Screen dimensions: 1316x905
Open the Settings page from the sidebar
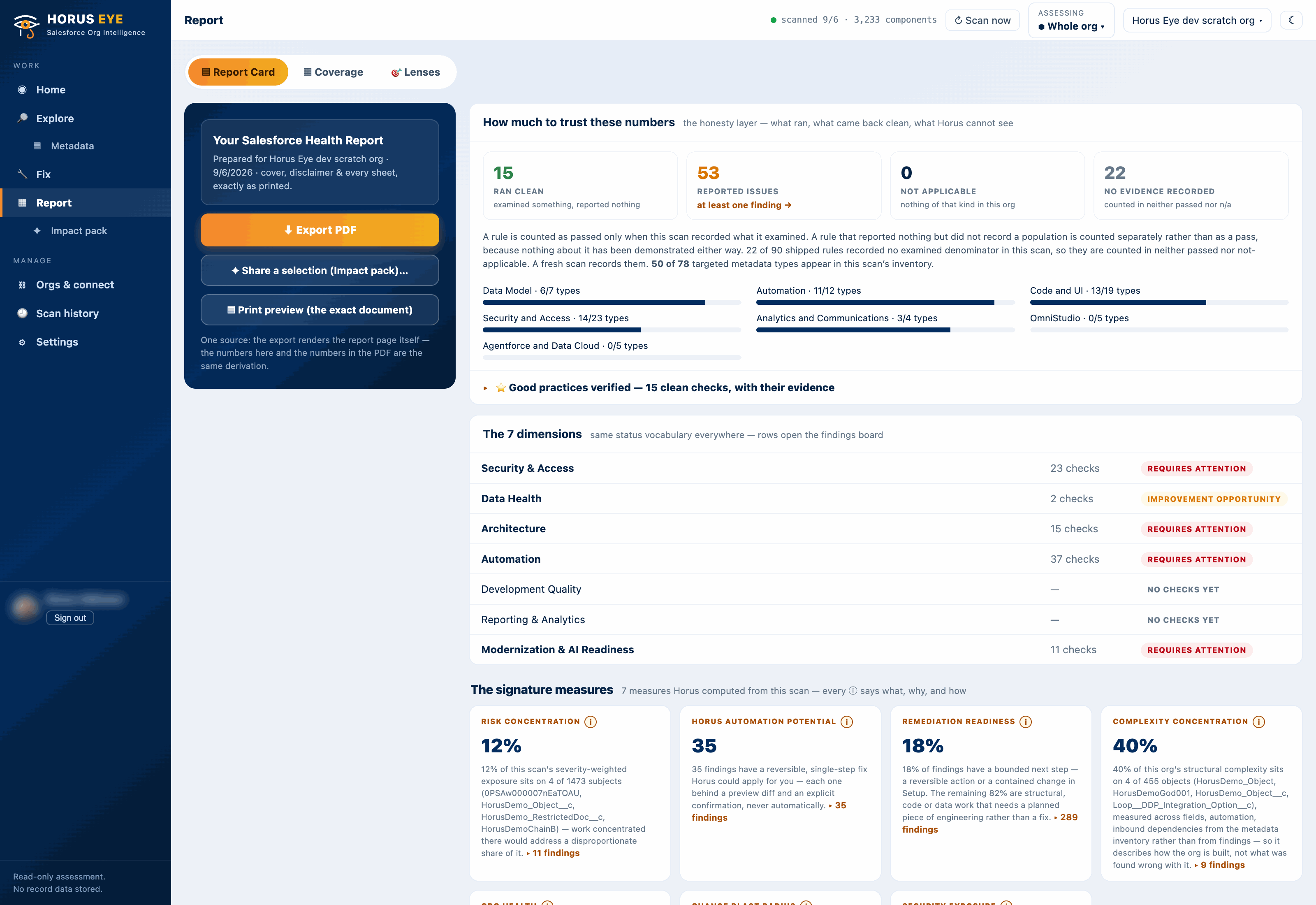click(86, 342)
